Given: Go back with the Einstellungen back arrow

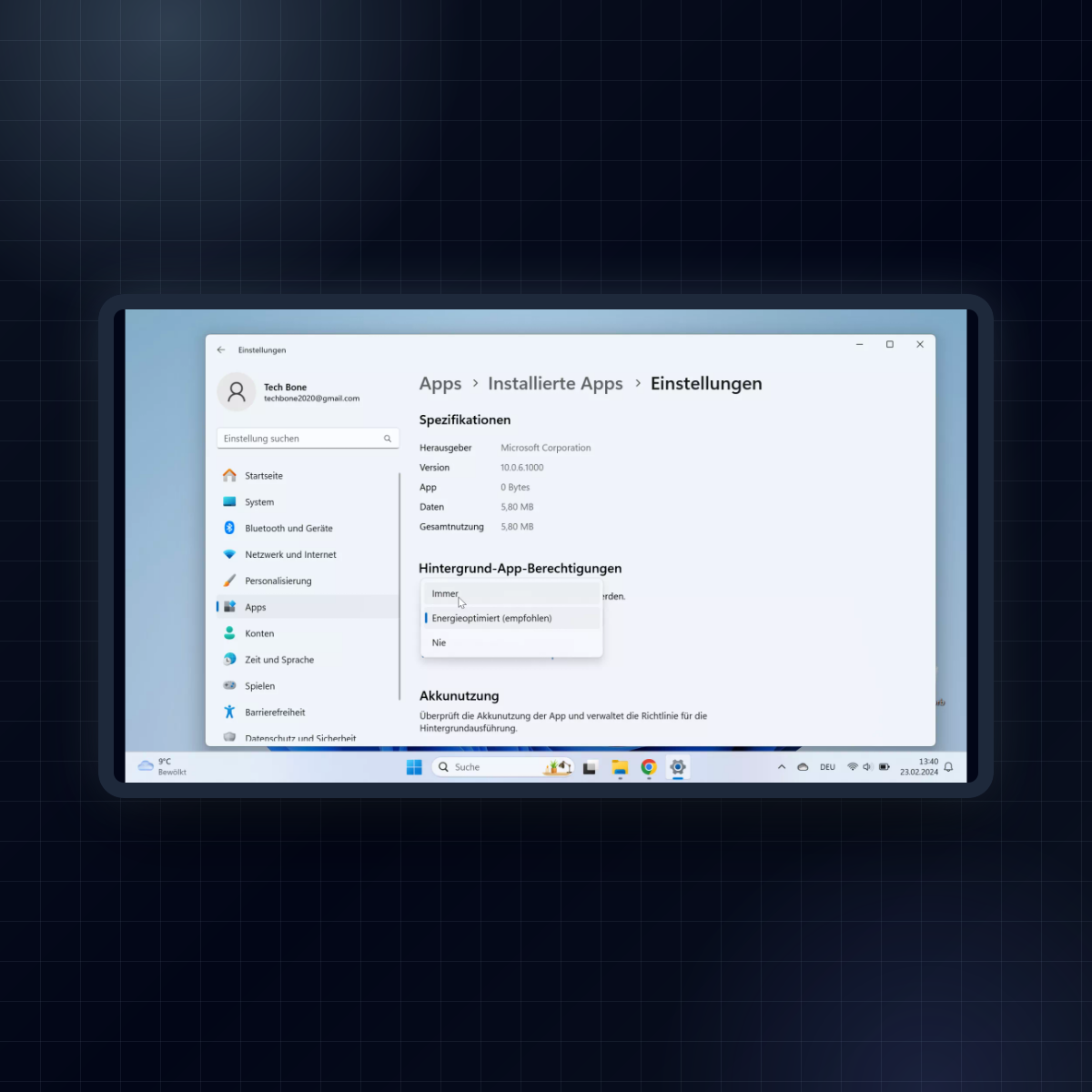Looking at the screenshot, I should pyautogui.click(x=221, y=349).
